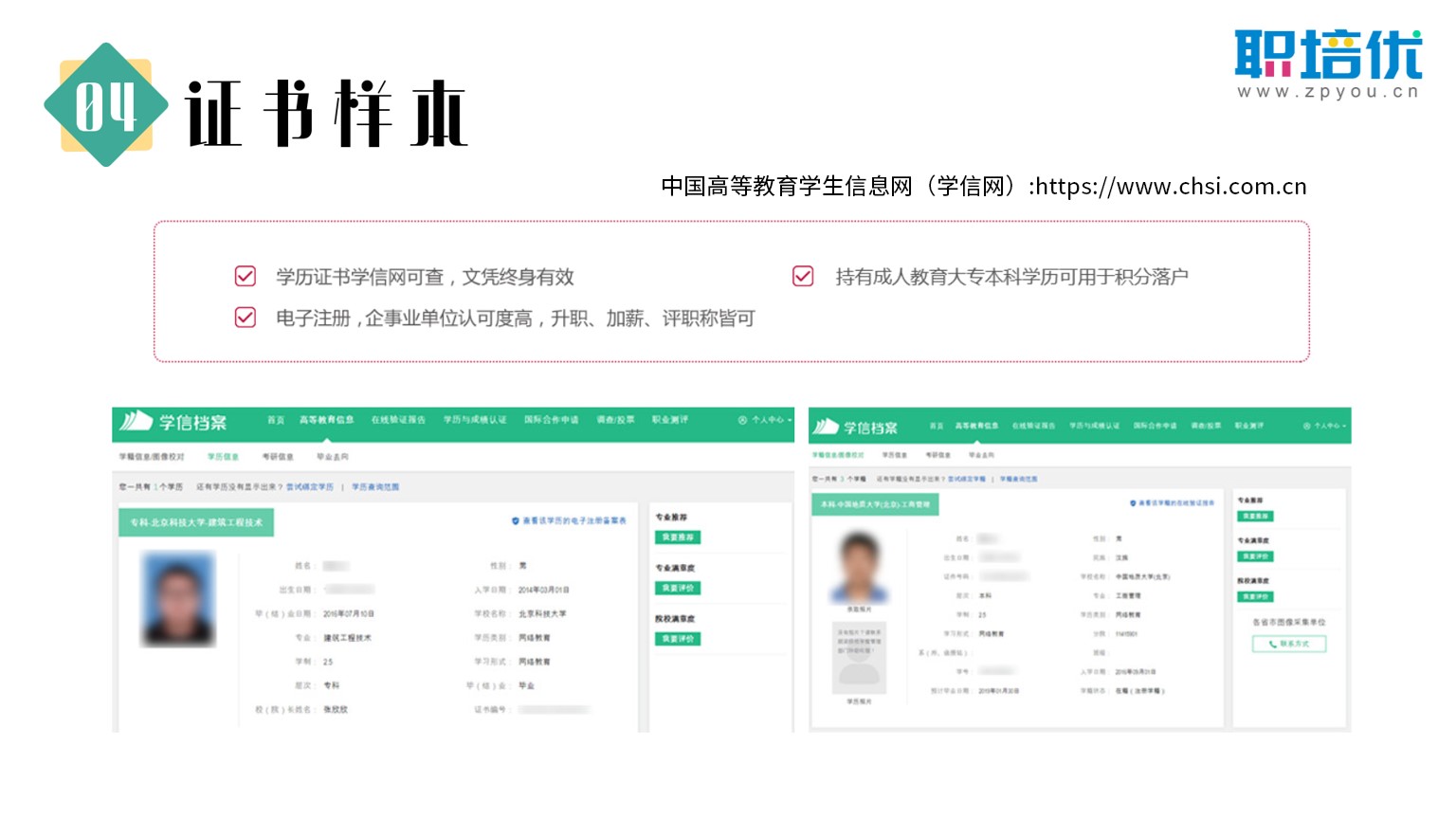Click the blurred ID photo in the left screenshot
The height and width of the screenshot is (819, 1456).
(x=178, y=599)
